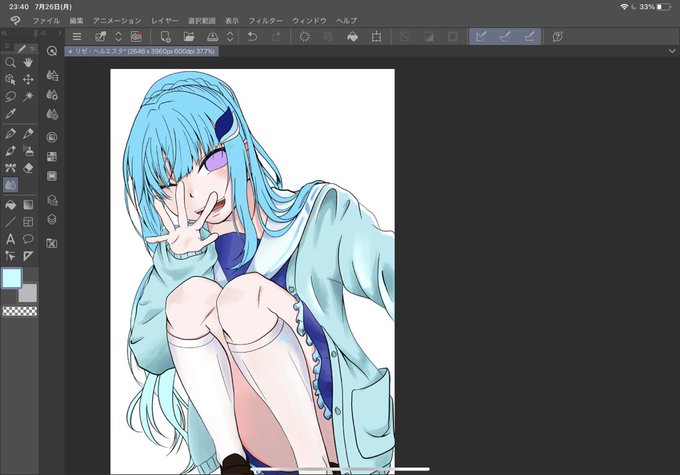
Task: Open the Layer Property palette icon
Action: [52, 200]
